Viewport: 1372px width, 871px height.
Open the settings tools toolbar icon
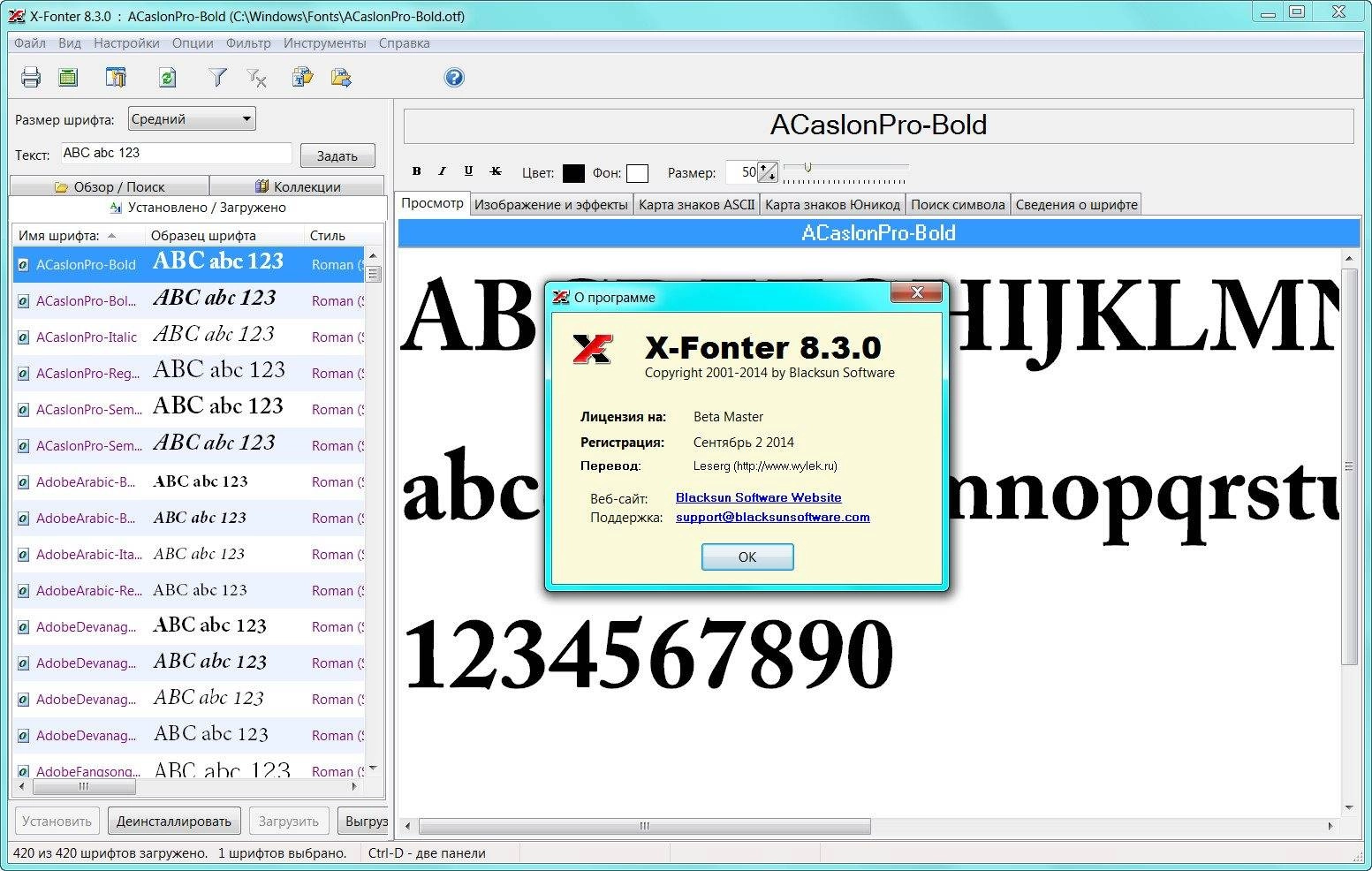(116, 78)
